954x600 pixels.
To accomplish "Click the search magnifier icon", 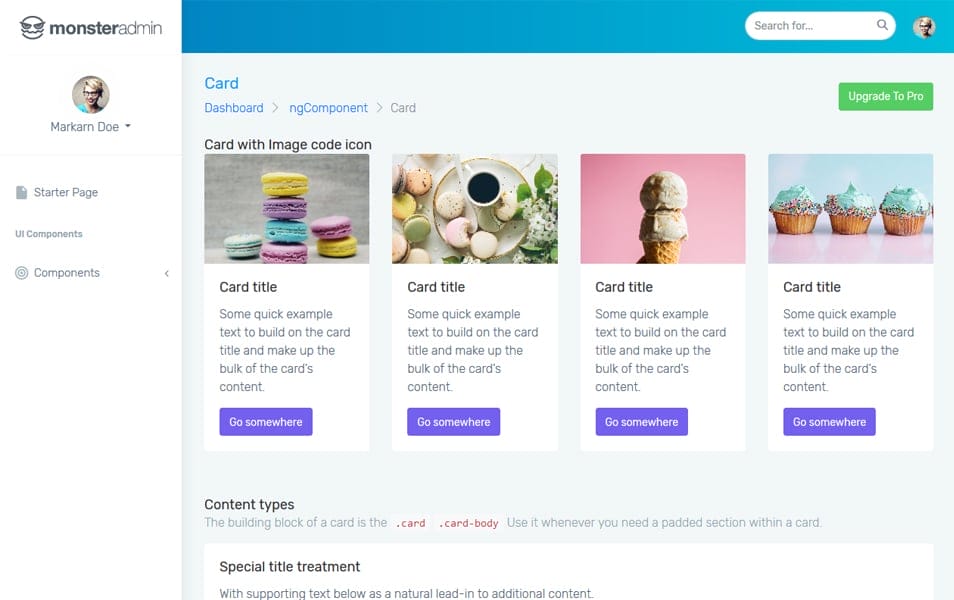I will 882,26.
